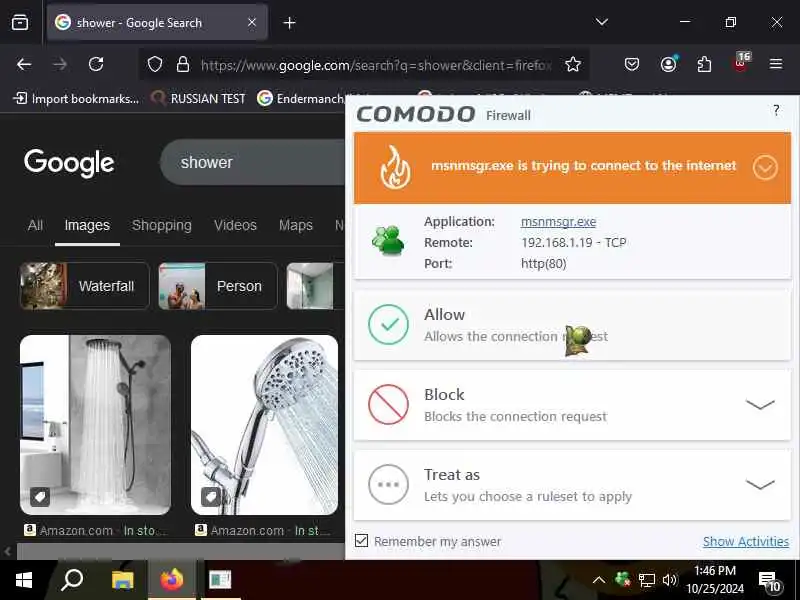800x600 pixels.
Task: Open the second Amazon.com 'In st...' source link
Action: coord(263,531)
